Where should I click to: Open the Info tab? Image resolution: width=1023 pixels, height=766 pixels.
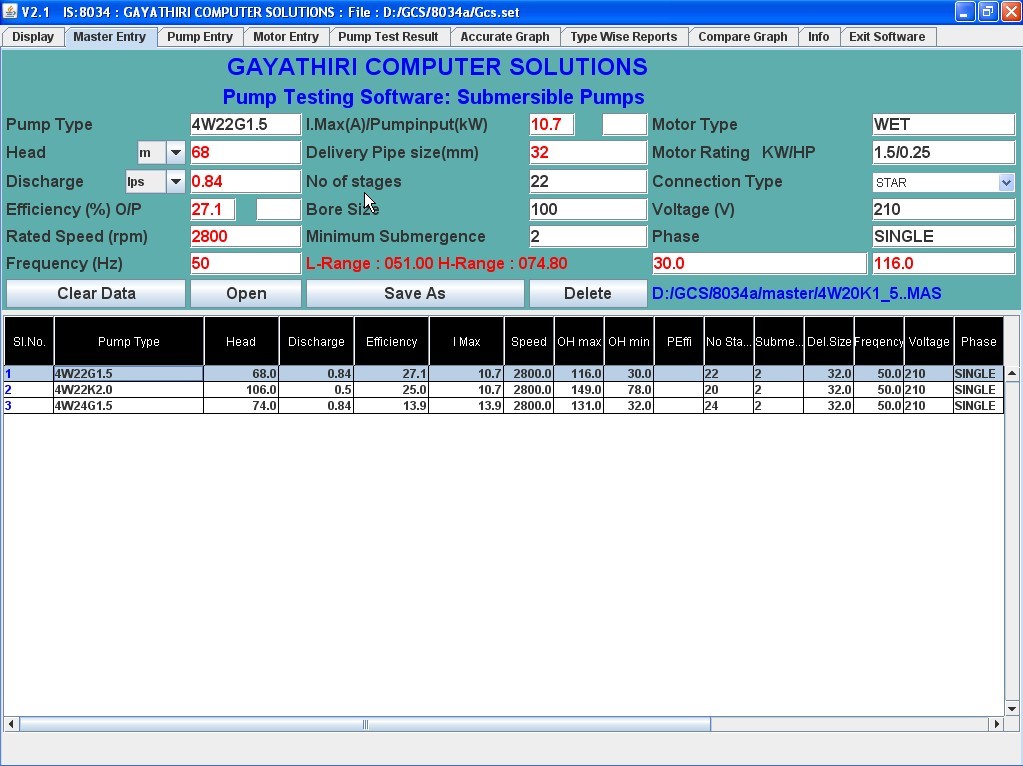point(818,37)
